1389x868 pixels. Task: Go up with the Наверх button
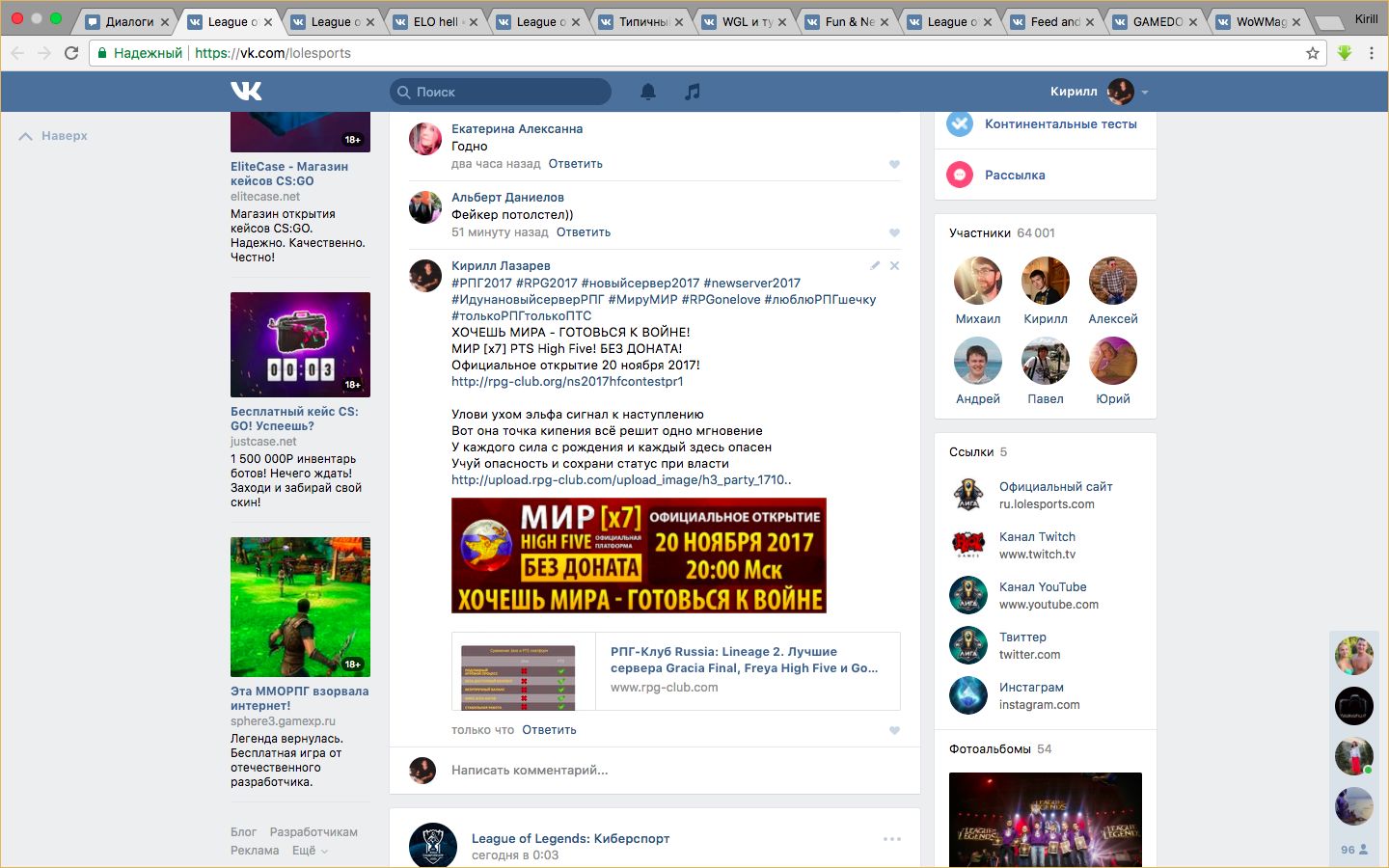point(54,136)
